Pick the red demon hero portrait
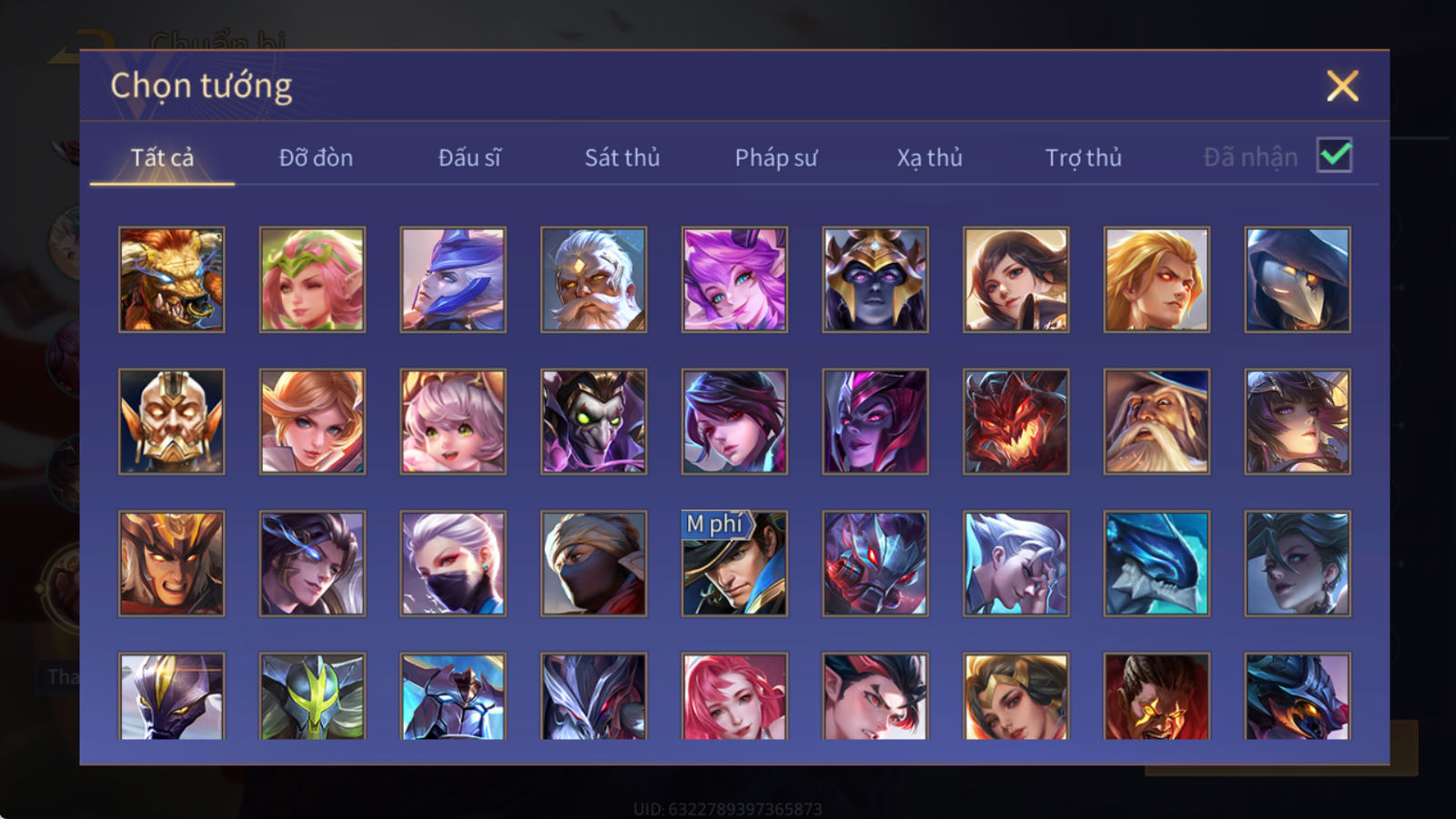Screen dimensions: 1456x819 1016,421
